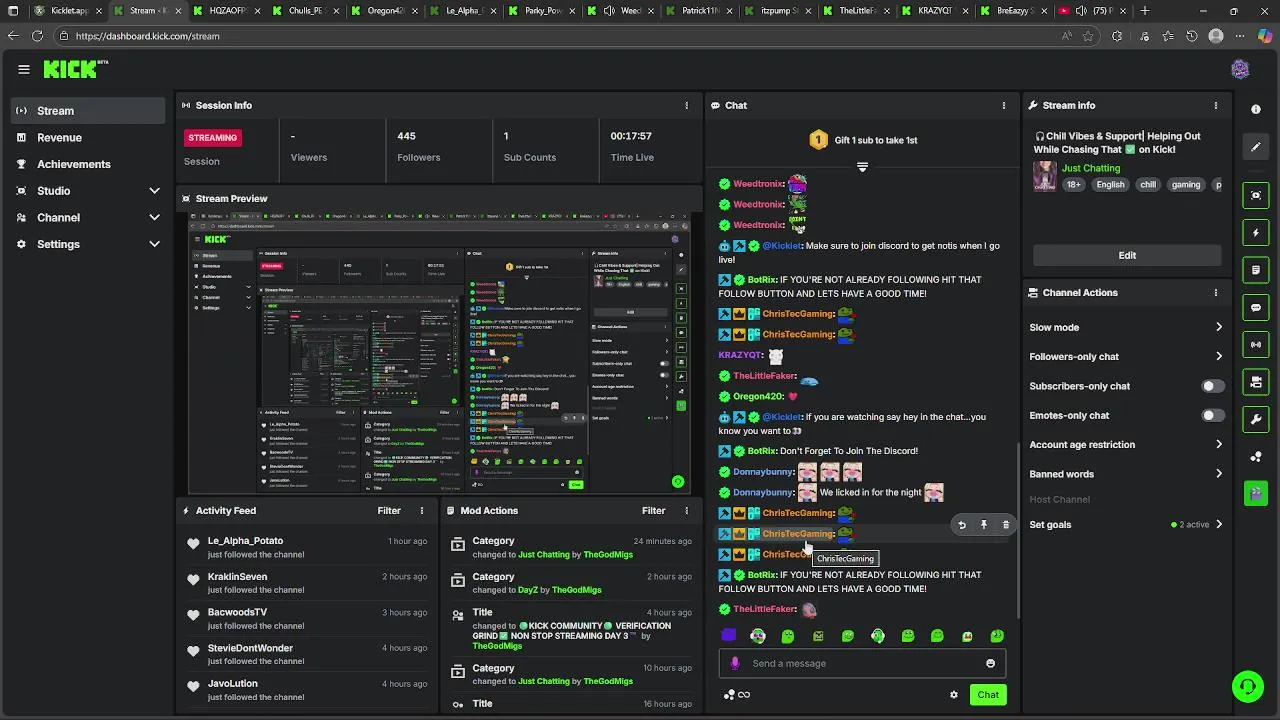The height and width of the screenshot is (720, 1280).
Task: Insert the purple square quick emote
Action: click(x=728, y=635)
